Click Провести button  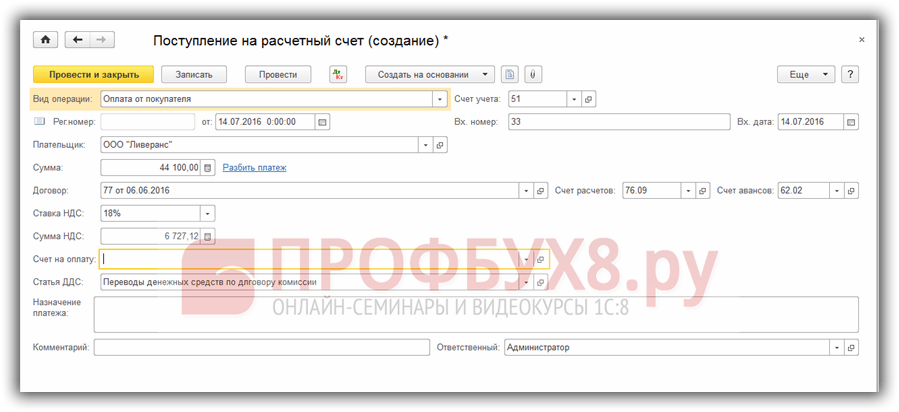(x=278, y=74)
